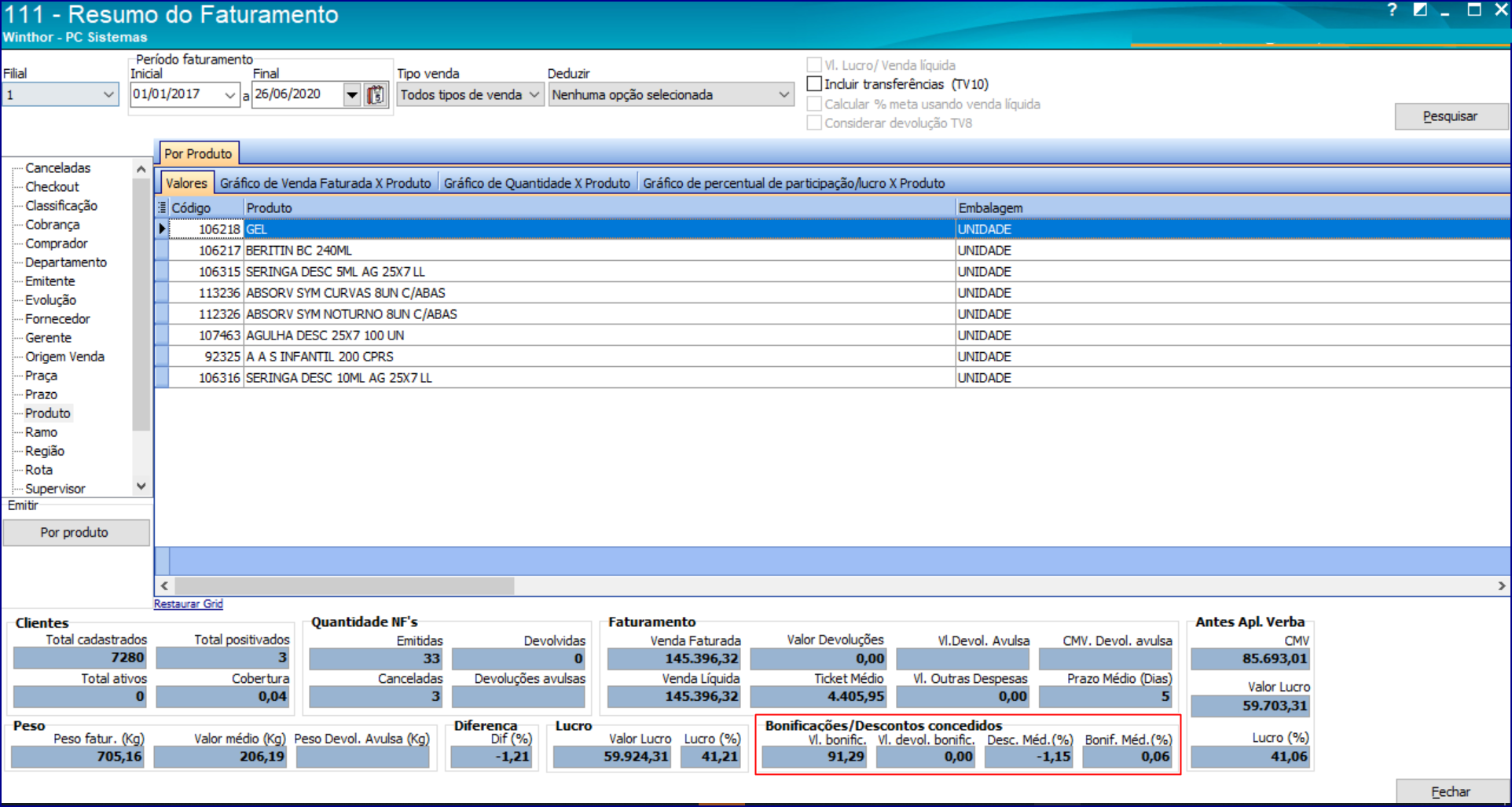Viewport: 1512px width, 807px height.
Task: Expand the Final date dropdown arrow
Action: click(352, 95)
